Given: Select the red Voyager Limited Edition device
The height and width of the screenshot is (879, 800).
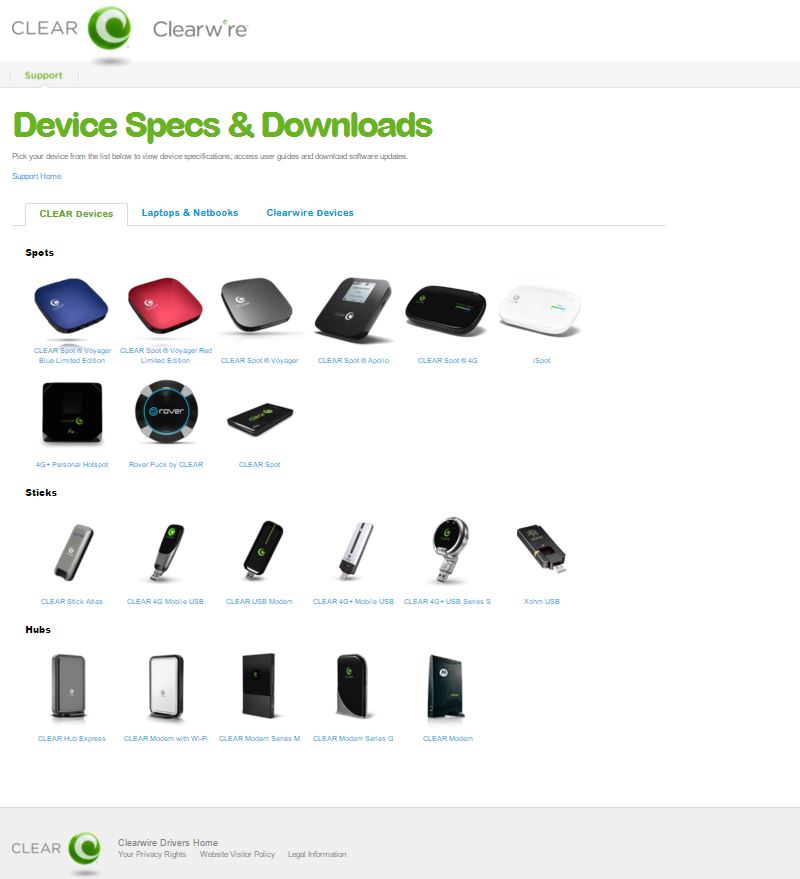Looking at the screenshot, I should point(165,306).
